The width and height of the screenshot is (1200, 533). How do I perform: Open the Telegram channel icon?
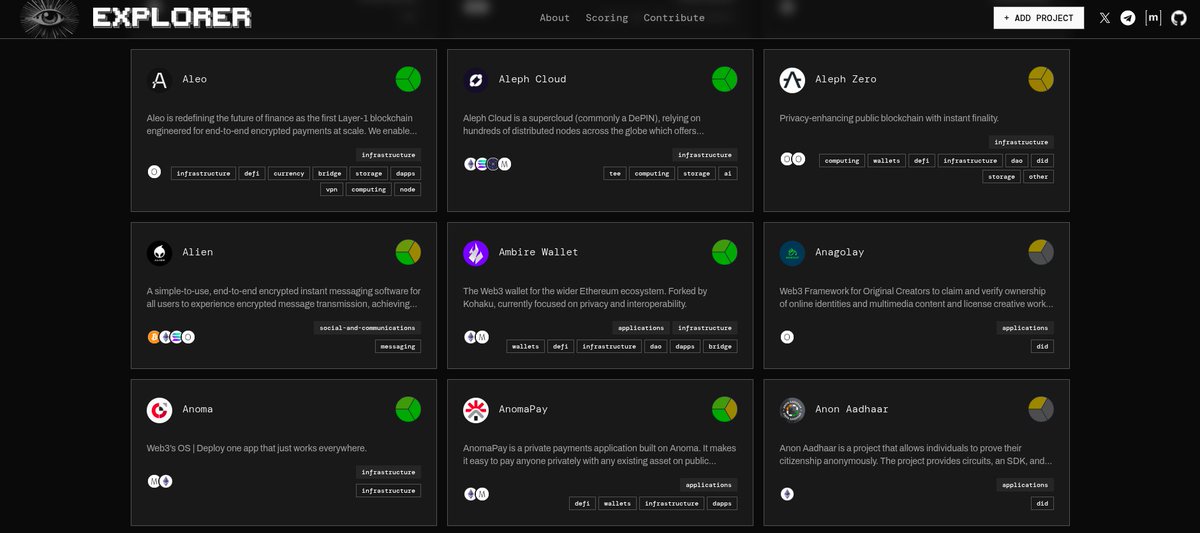(1128, 18)
